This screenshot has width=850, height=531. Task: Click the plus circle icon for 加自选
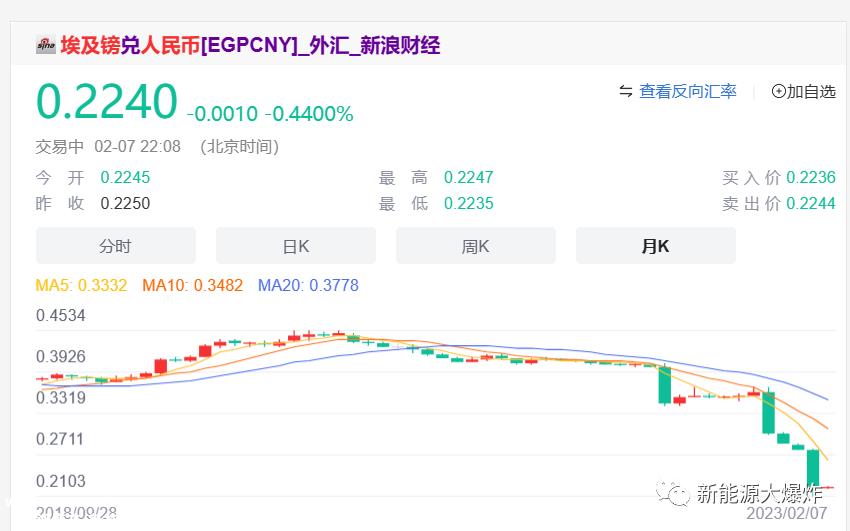click(x=778, y=91)
